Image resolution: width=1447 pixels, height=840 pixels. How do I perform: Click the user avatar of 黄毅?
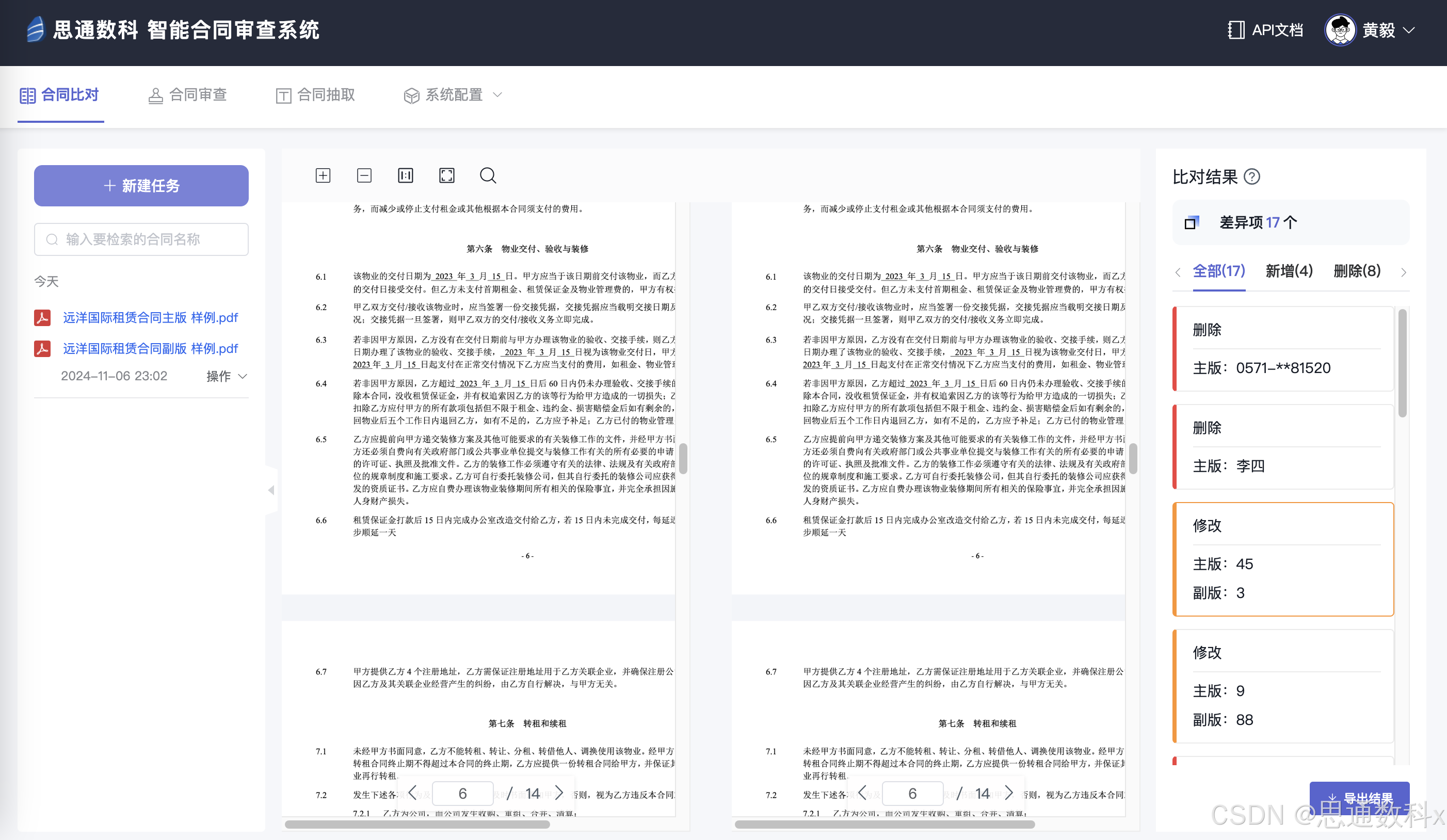tap(1340, 30)
